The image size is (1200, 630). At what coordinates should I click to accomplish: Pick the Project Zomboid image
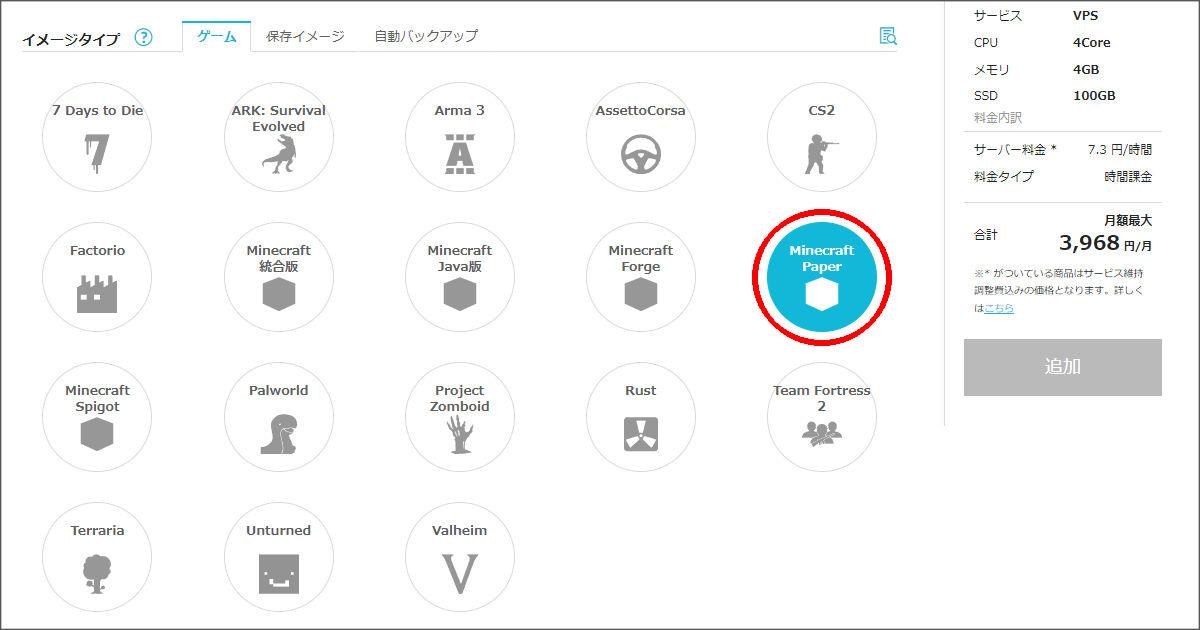[x=460, y=417]
